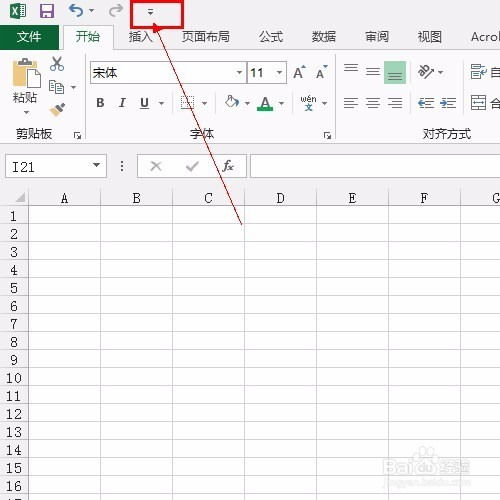Image resolution: width=500 pixels, height=500 pixels.
Task: Open the font color dropdown arrow
Action: coord(282,103)
